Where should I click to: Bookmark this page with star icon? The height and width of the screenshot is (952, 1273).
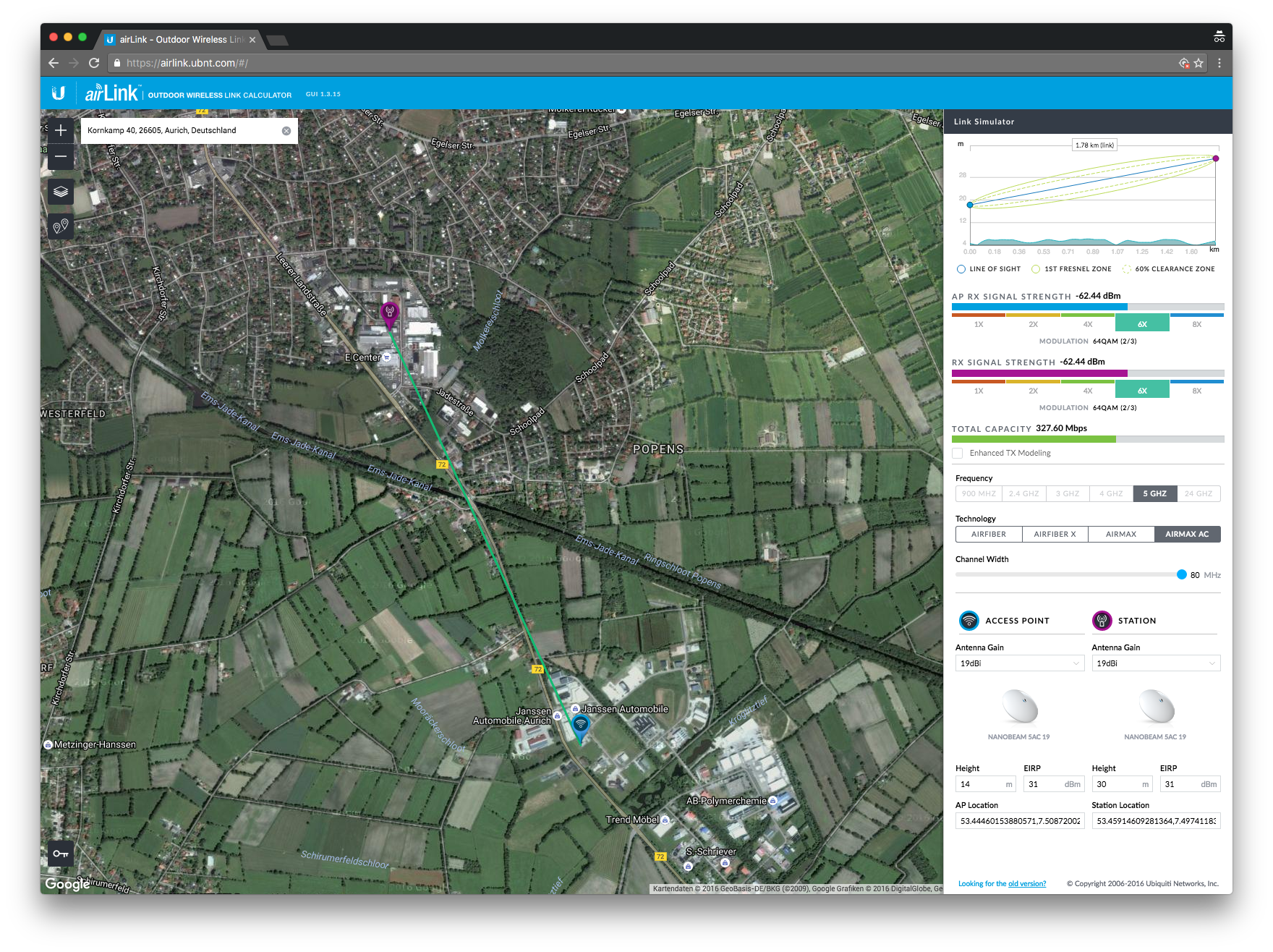(x=1199, y=63)
